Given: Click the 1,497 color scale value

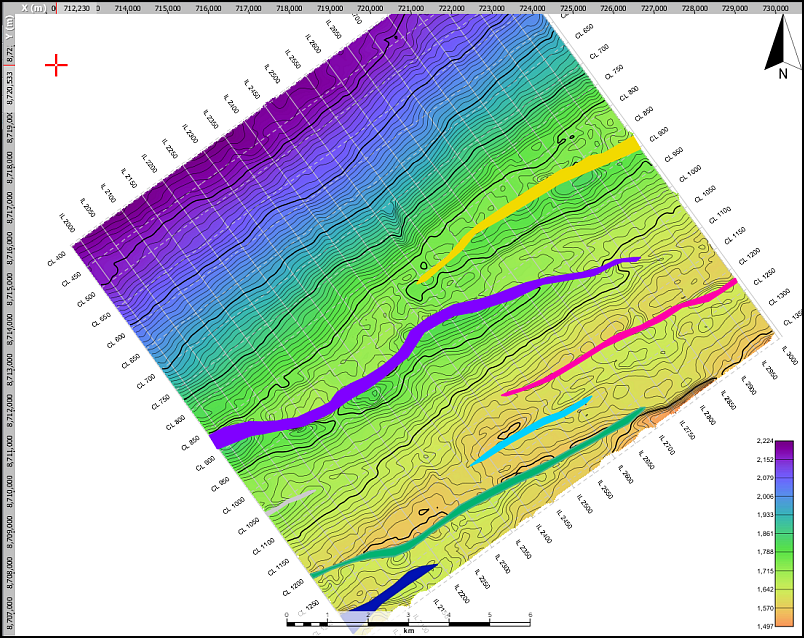Looking at the screenshot, I should click(x=765, y=626).
